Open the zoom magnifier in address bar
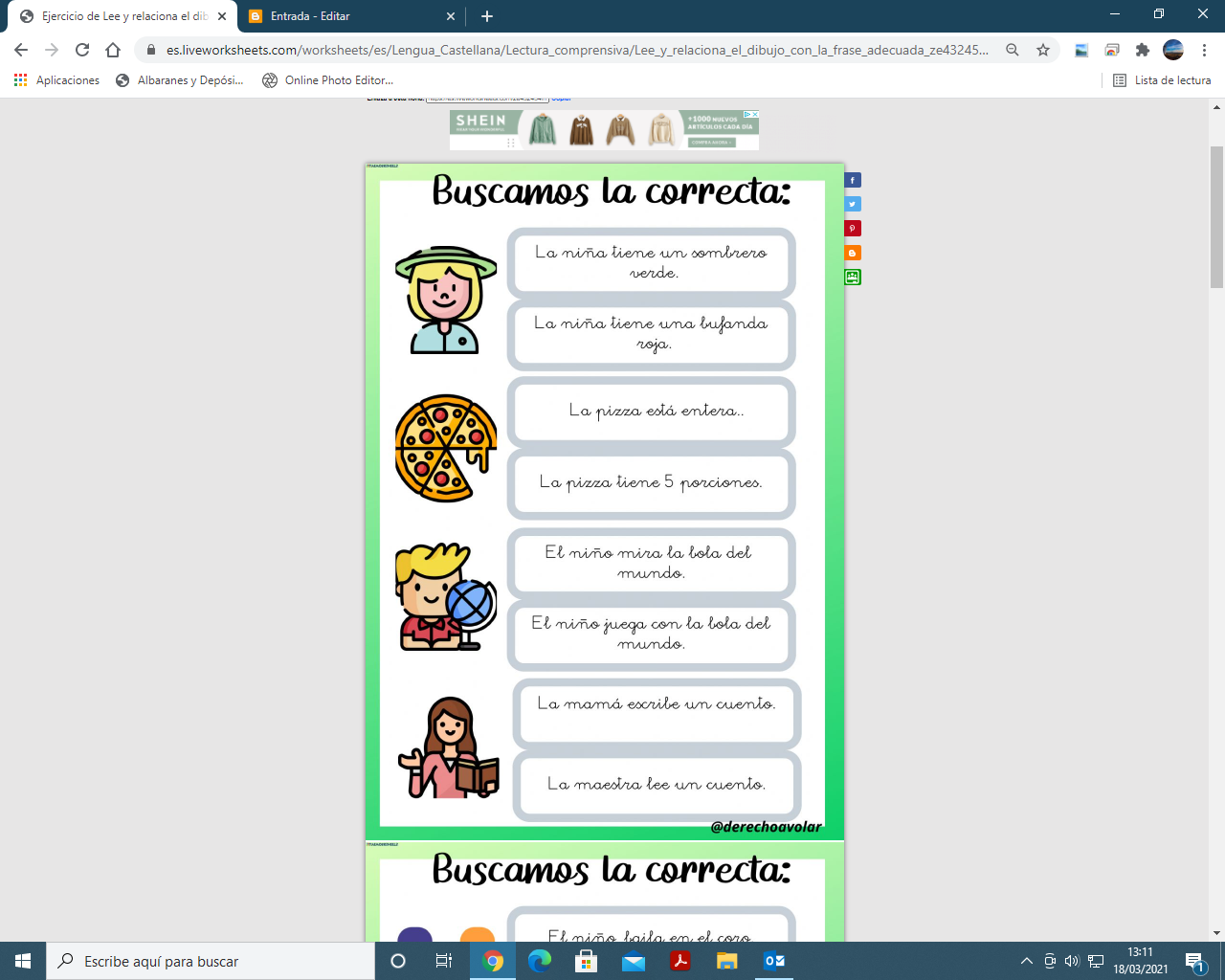The width and height of the screenshot is (1225, 980). (1013, 50)
